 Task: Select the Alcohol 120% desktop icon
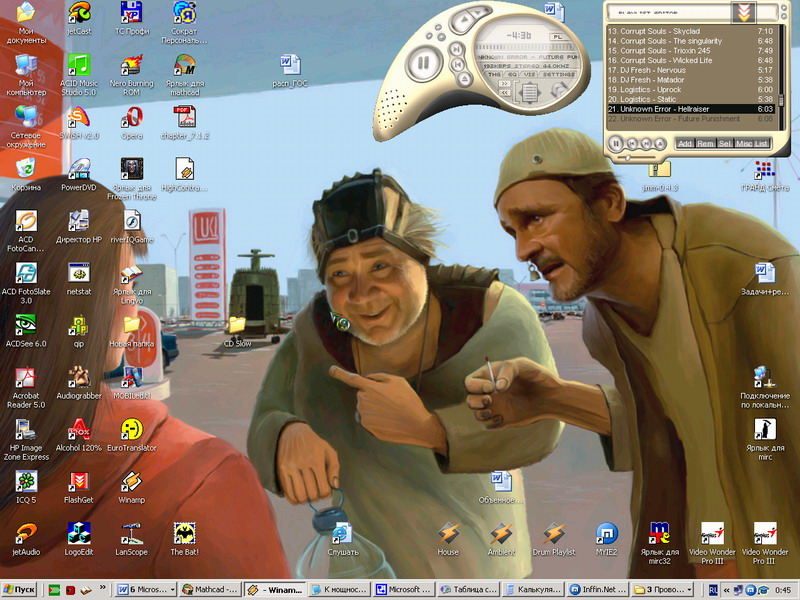[79, 435]
